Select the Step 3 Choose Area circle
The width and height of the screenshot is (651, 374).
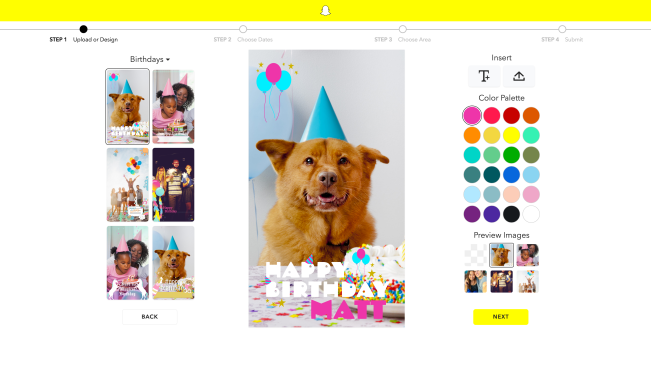pyautogui.click(x=402, y=29)
